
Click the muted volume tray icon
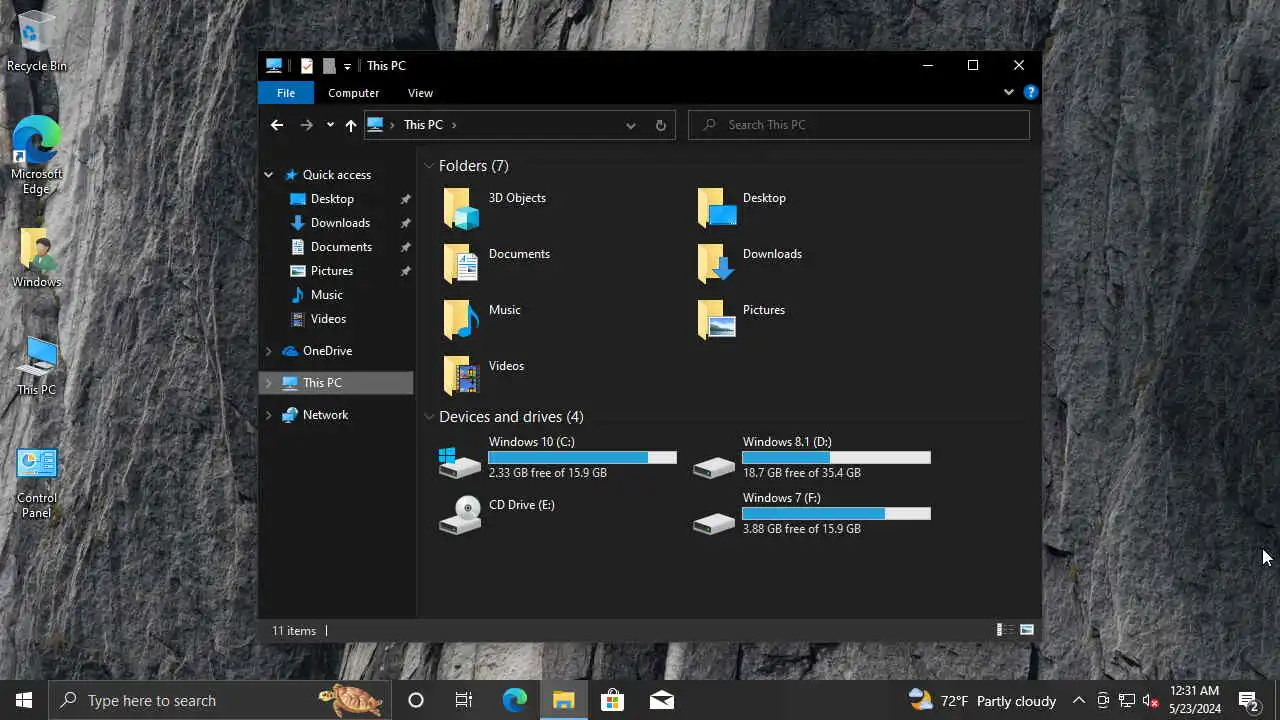pyautogui.click(x=1150, y=700)
